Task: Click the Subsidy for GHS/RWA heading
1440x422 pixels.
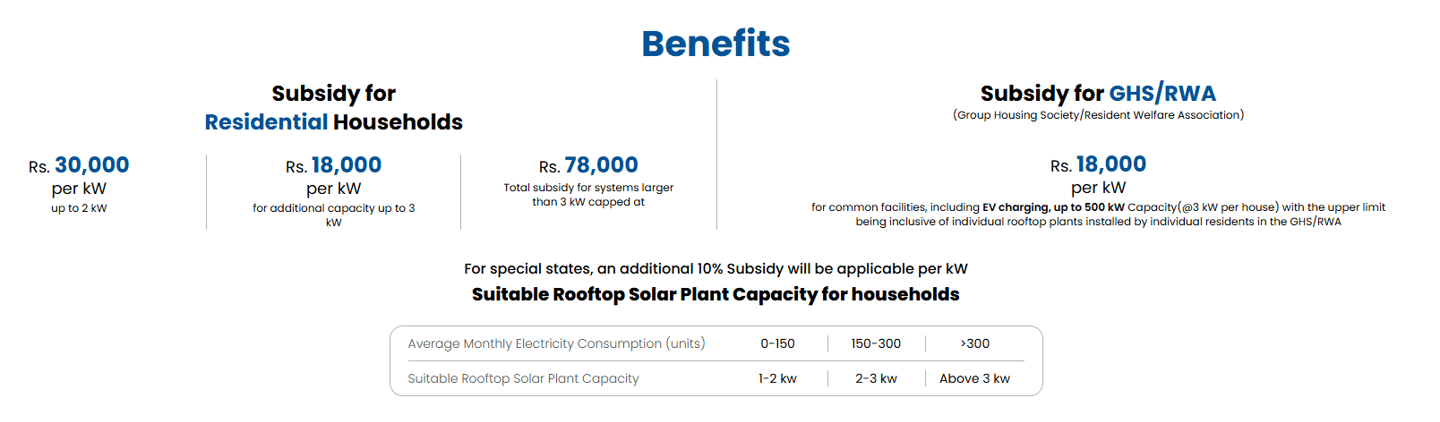Action: (x=1098, y=94)
